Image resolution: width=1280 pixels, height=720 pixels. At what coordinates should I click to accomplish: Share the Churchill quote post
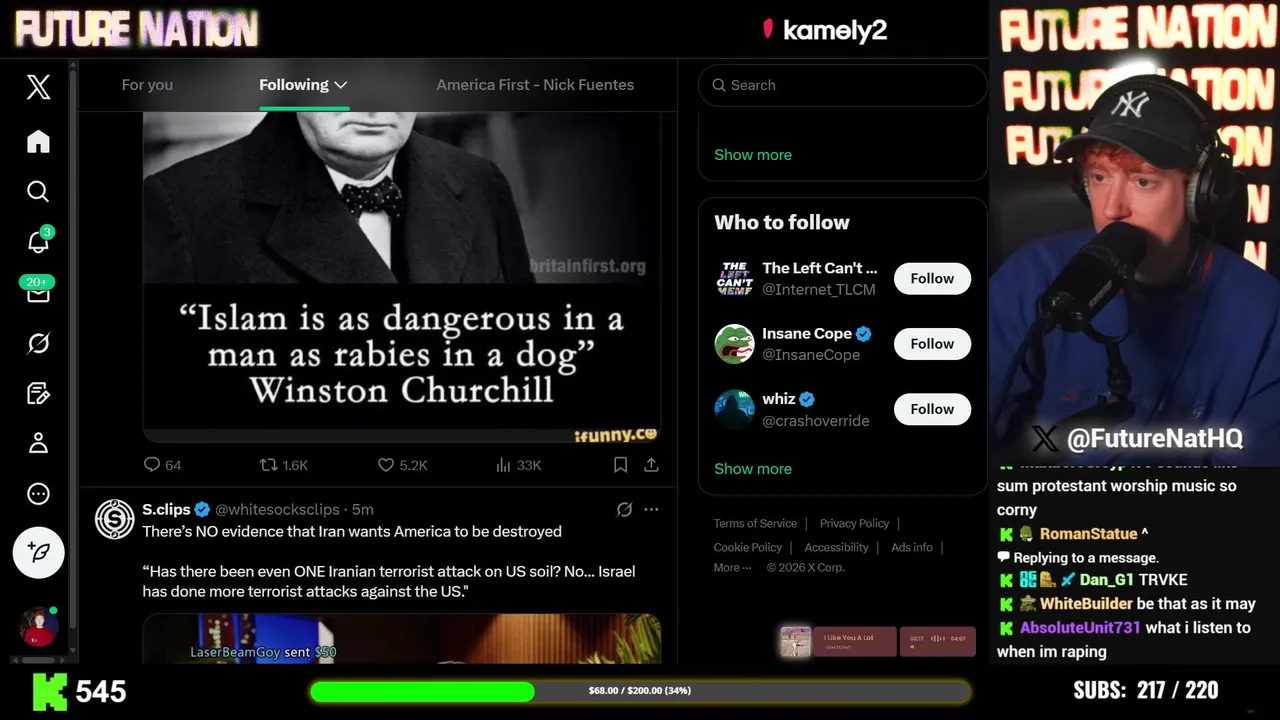coord(651,465)
